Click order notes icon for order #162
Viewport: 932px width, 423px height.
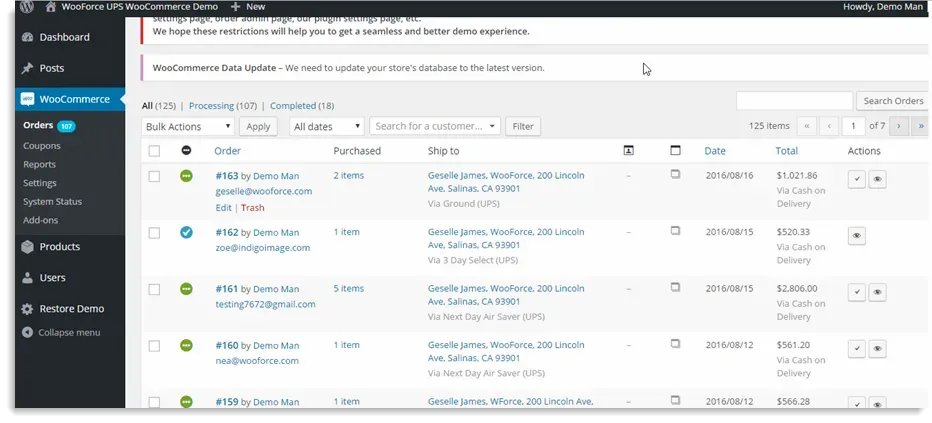coord(675,231)
